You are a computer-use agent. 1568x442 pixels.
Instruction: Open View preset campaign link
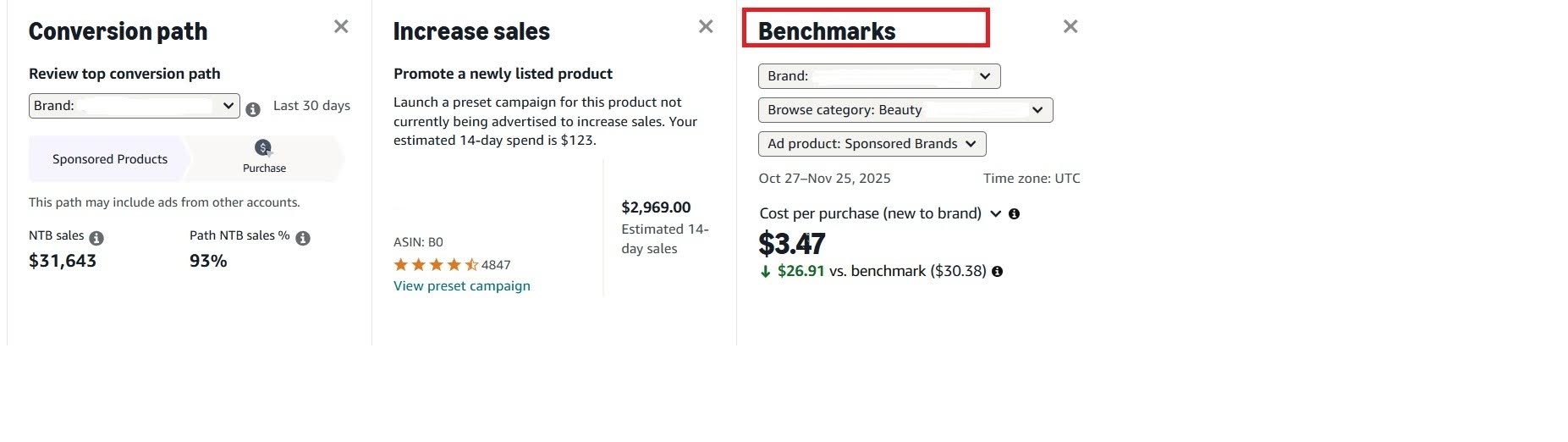[x=462, y=286]
